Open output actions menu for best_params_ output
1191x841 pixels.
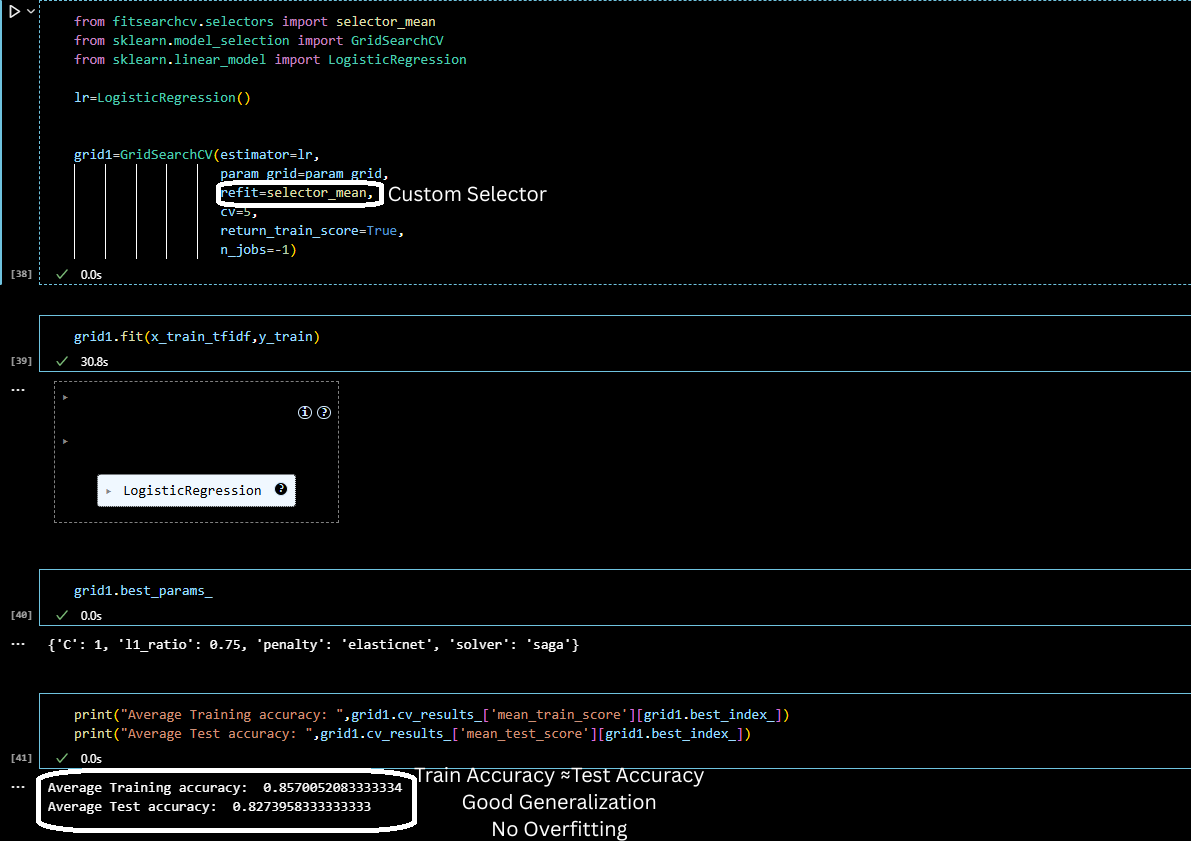pyautogui.click(x=18, y=644)
